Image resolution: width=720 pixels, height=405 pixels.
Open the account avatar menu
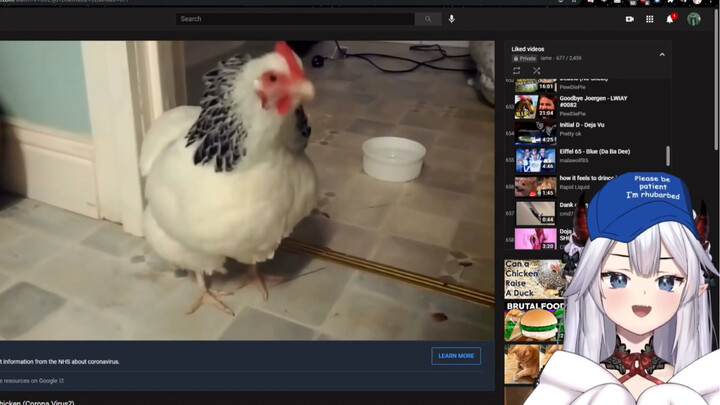click(x=694, y=19)
